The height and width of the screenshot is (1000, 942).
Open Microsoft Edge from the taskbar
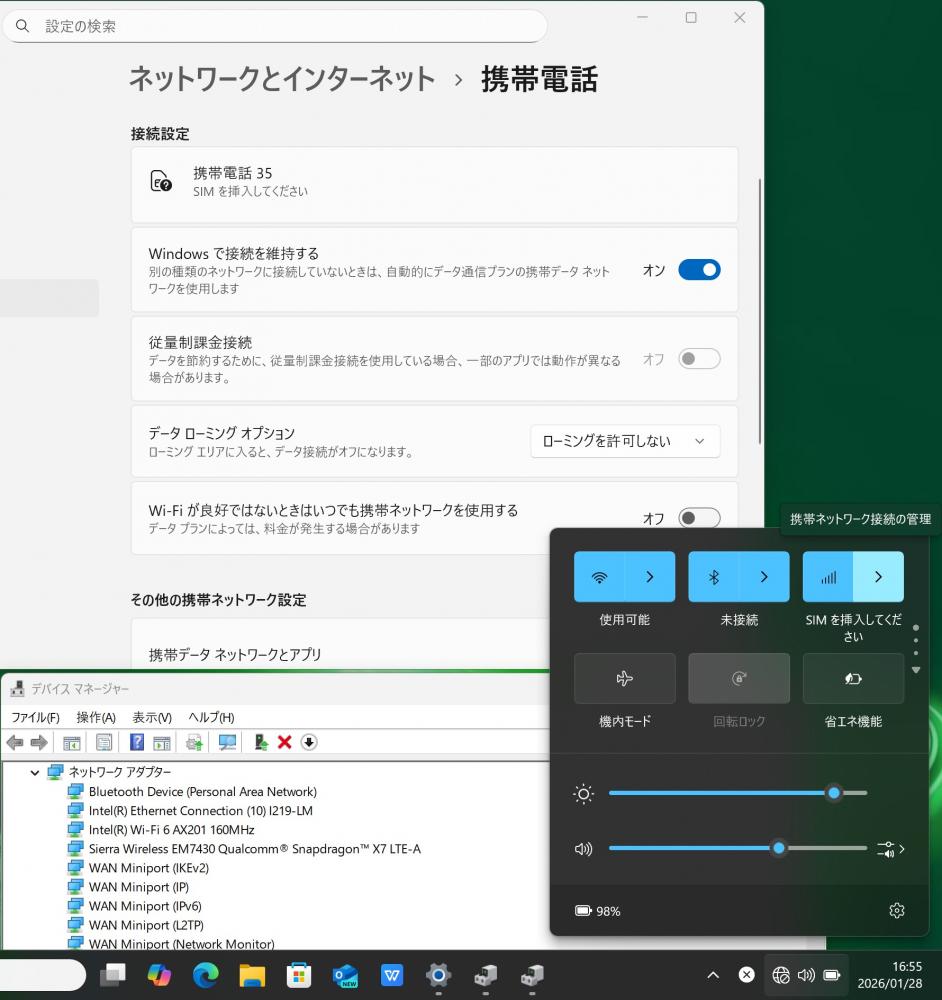205,975
